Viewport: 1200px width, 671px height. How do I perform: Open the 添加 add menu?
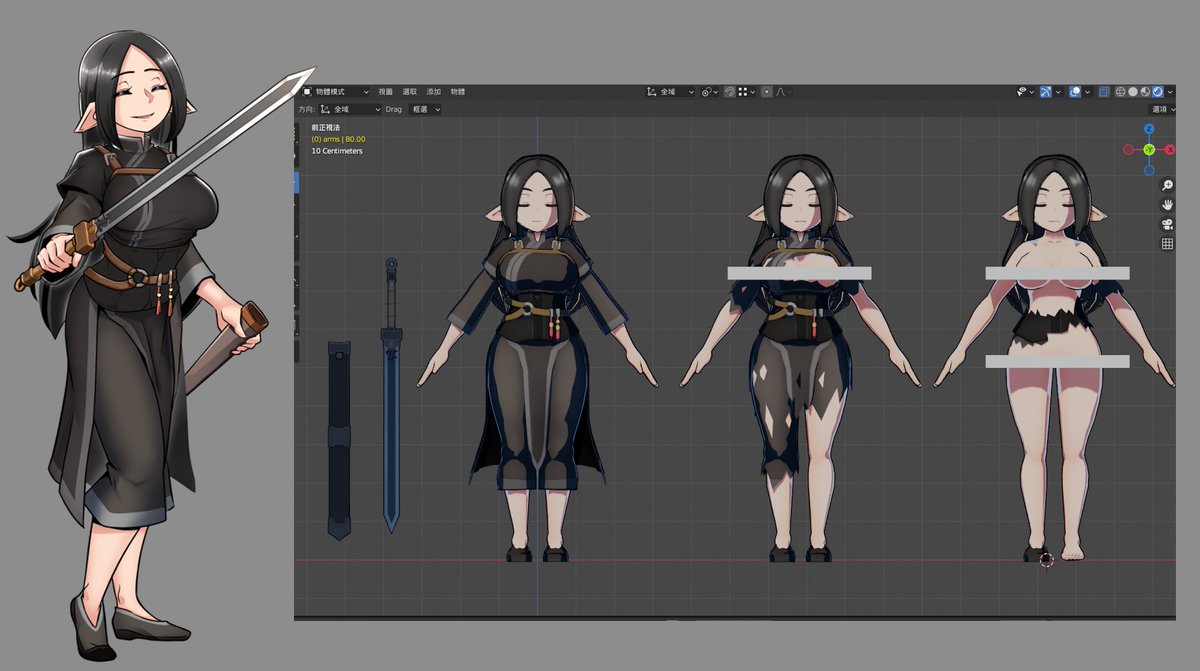(433, 92)
